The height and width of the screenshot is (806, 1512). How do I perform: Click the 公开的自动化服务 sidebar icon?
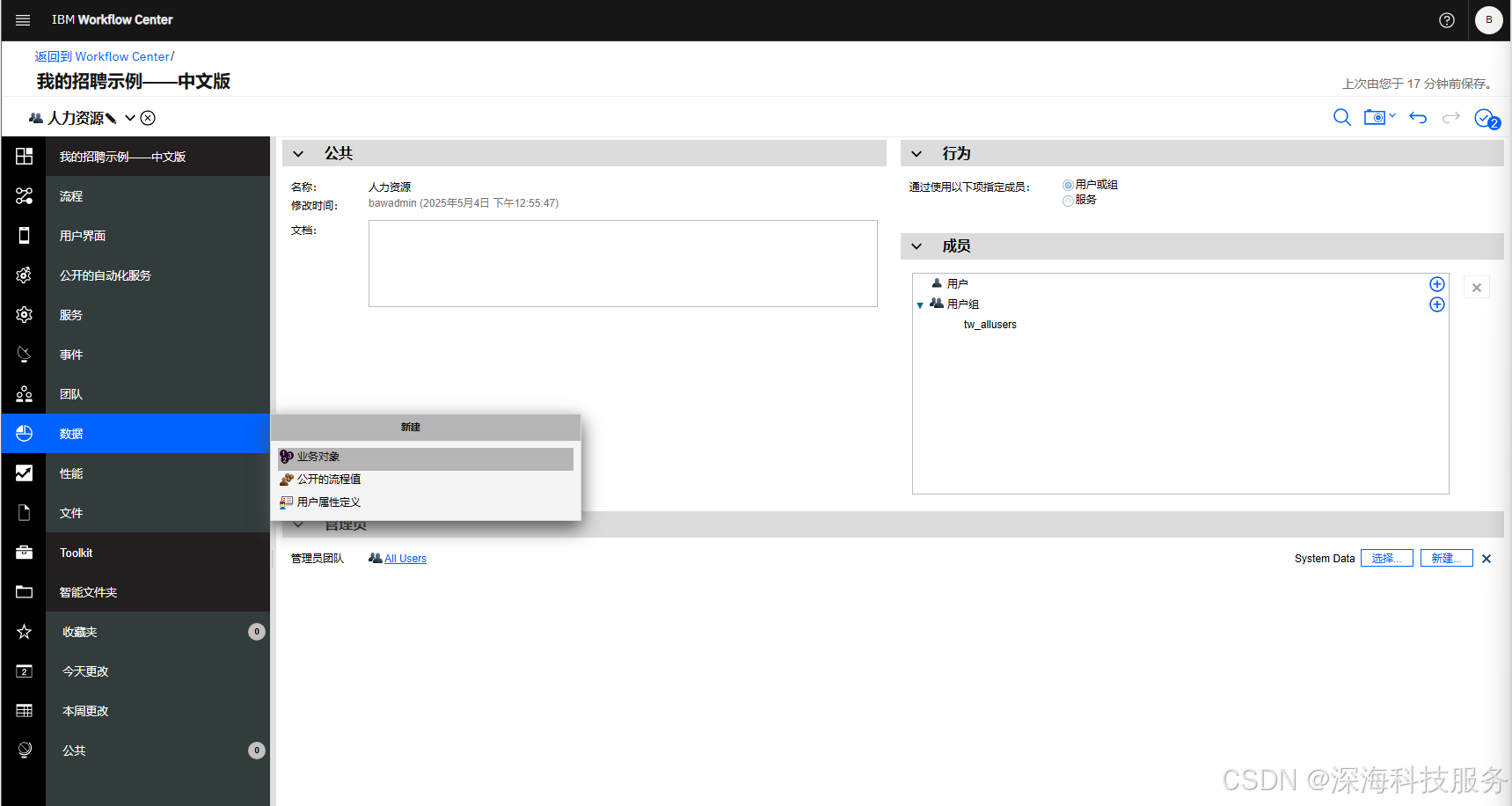(24, 275)
